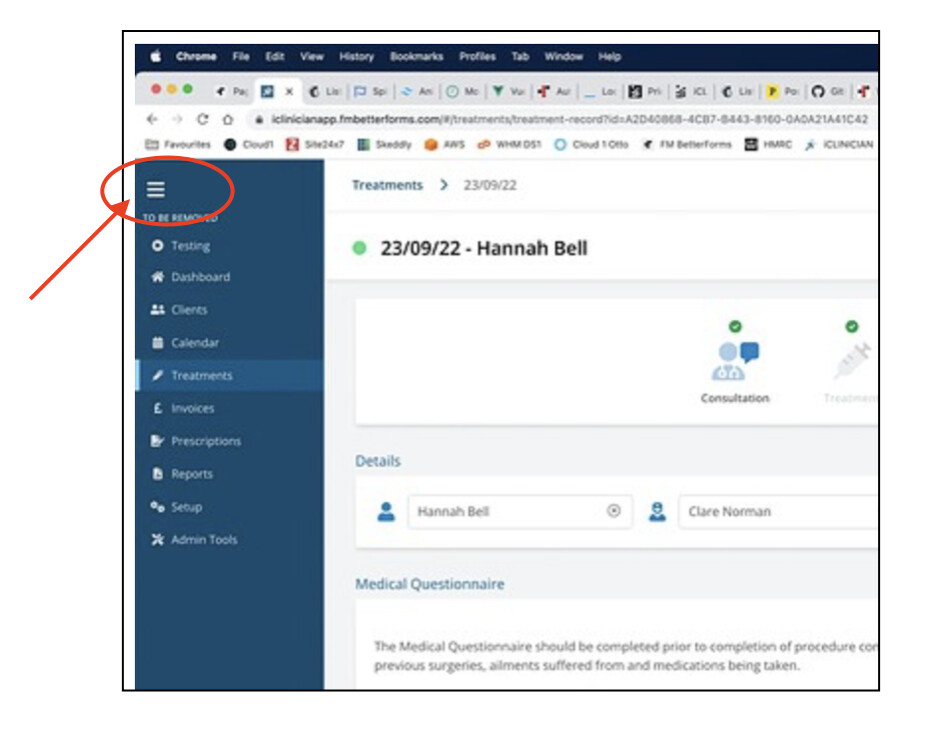Click the Hannah Bell client input field
928x738 pixels.
click(505, 511)
